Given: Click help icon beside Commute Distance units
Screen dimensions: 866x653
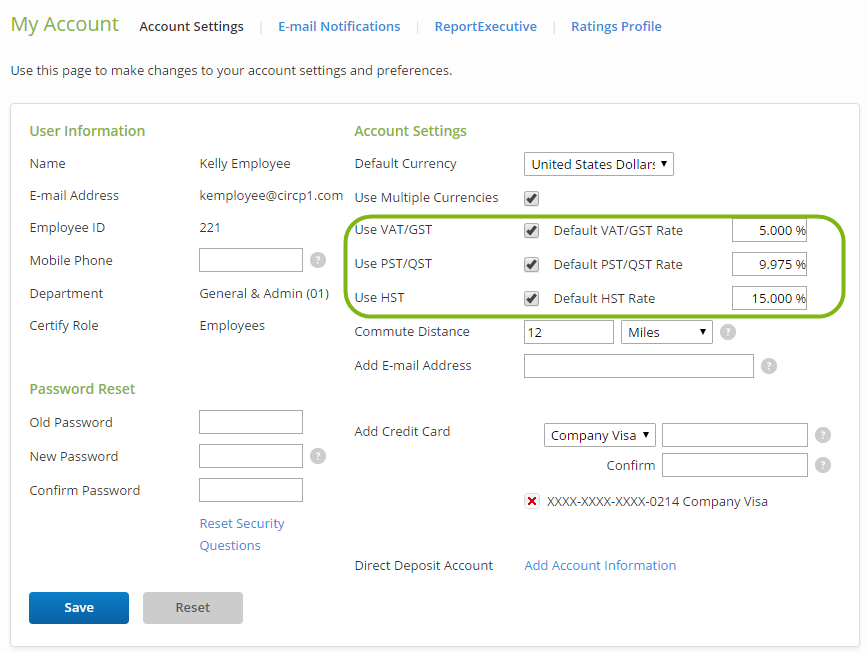Looking at the screenshot, I should [x=728, y=332].
